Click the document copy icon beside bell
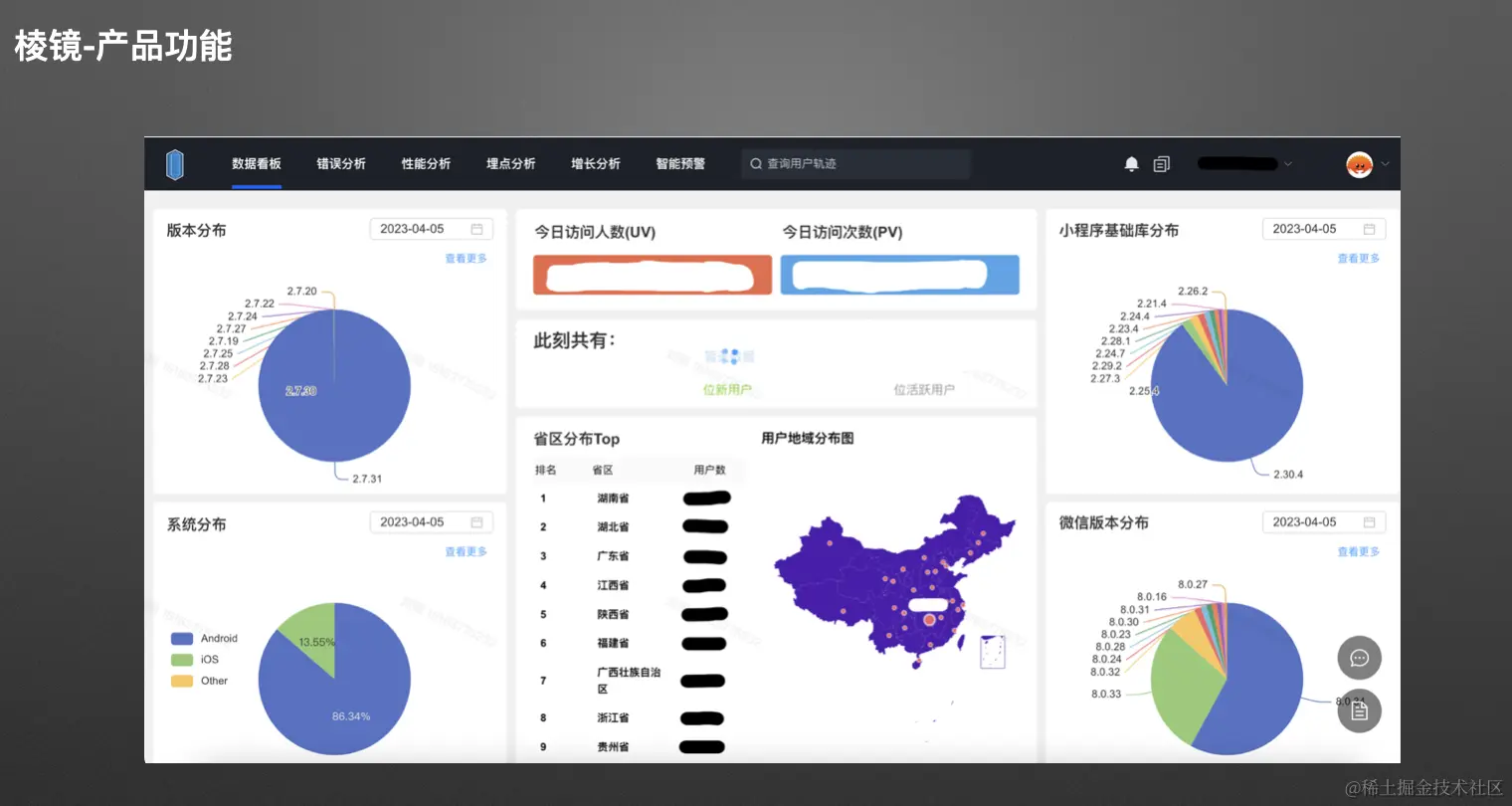1512x806 pixels. (x=1161, y=164)
